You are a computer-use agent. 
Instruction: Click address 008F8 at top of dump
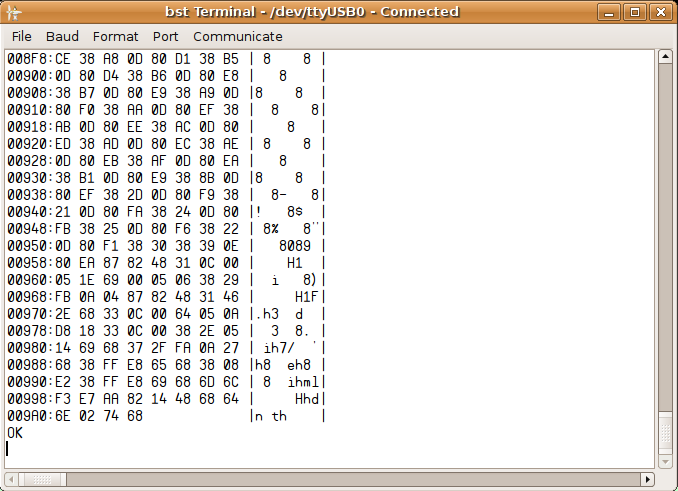29,59
